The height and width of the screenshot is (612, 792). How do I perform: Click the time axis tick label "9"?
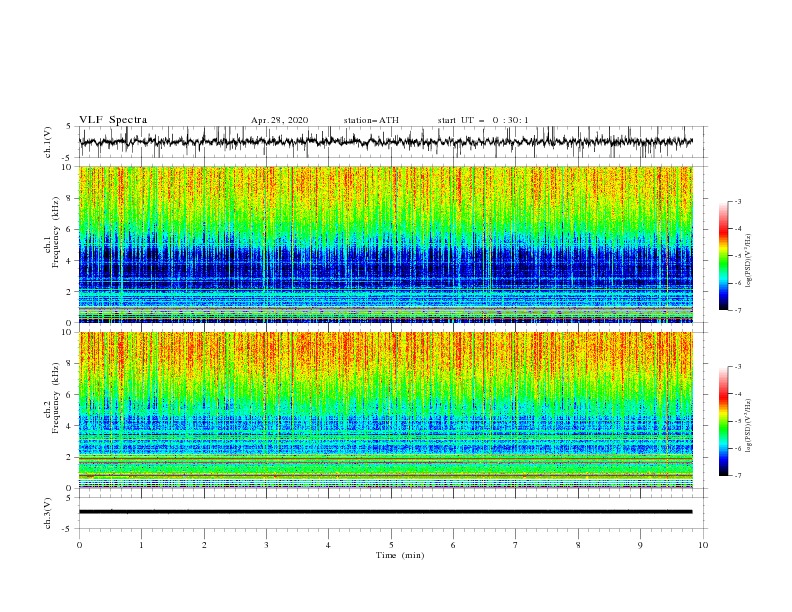coord(640,545)
